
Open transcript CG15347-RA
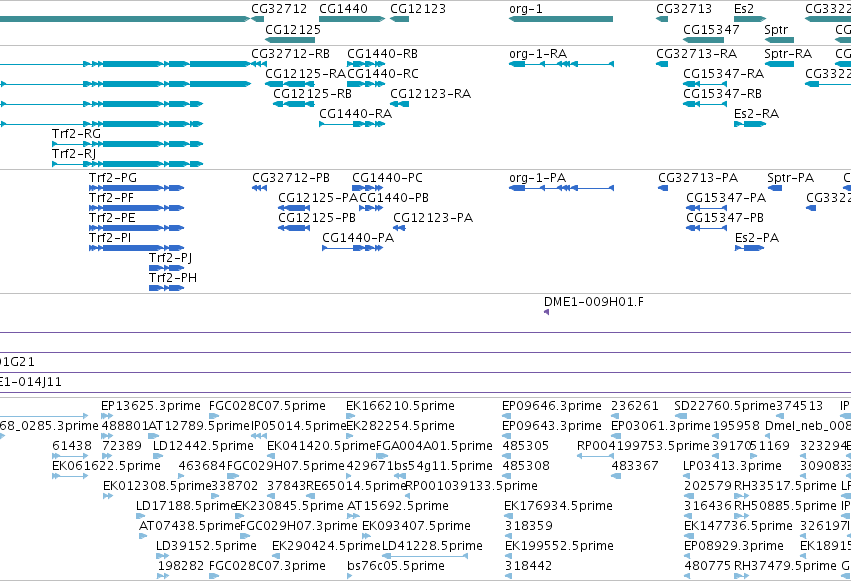pyautogui.click(x=723, y=74)
